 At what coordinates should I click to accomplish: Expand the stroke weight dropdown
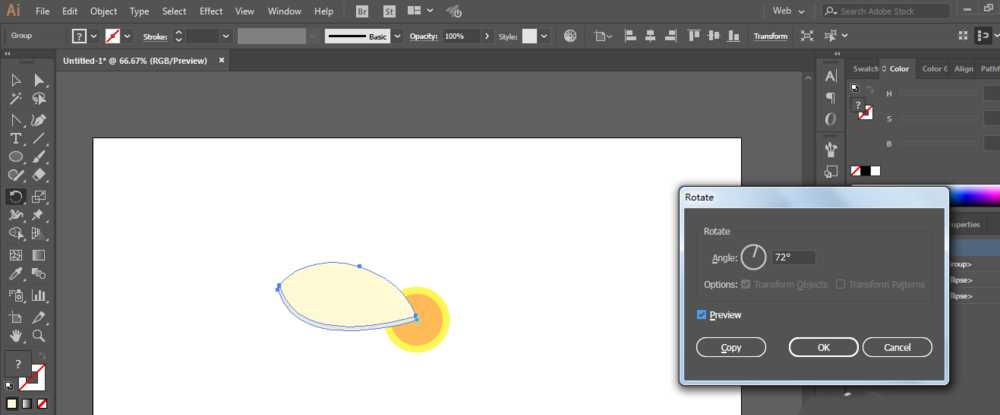[x=226, y=36]
